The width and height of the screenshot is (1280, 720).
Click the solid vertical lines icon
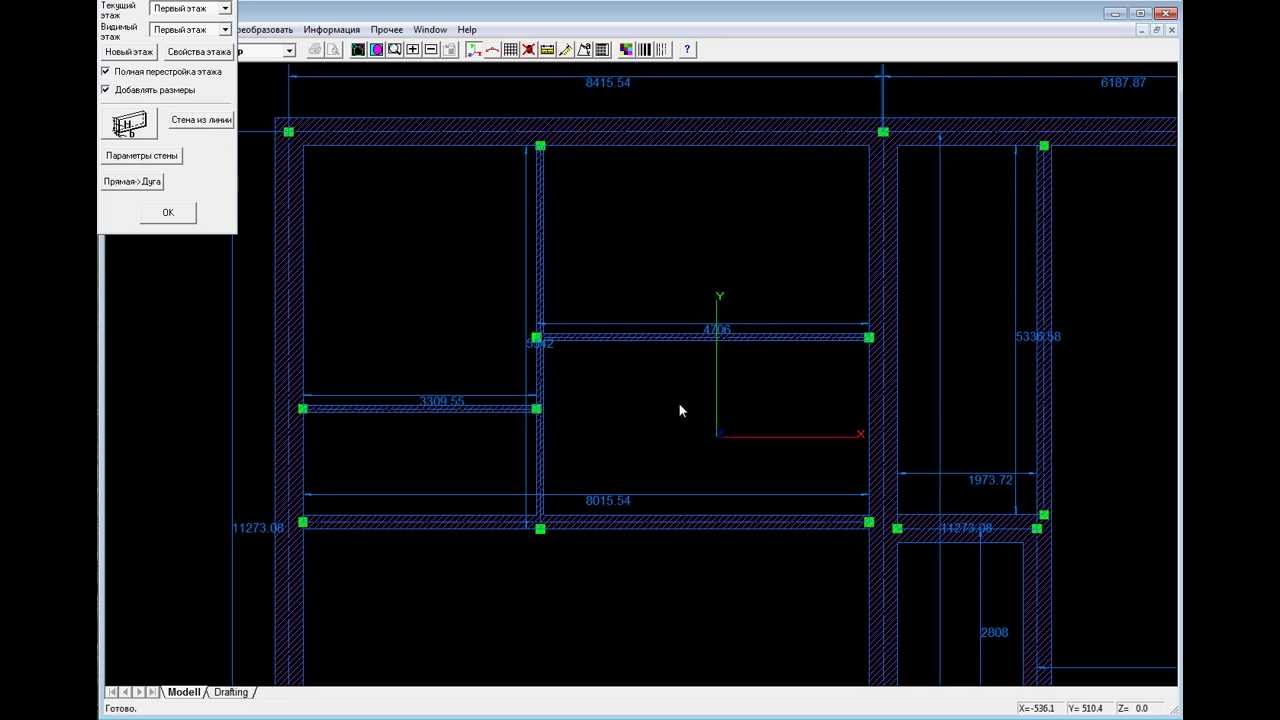pos(645,50)
